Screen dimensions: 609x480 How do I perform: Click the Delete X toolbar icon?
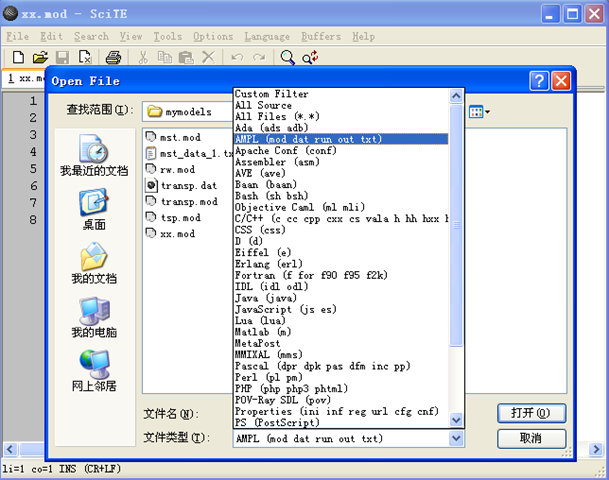[209, 57]
